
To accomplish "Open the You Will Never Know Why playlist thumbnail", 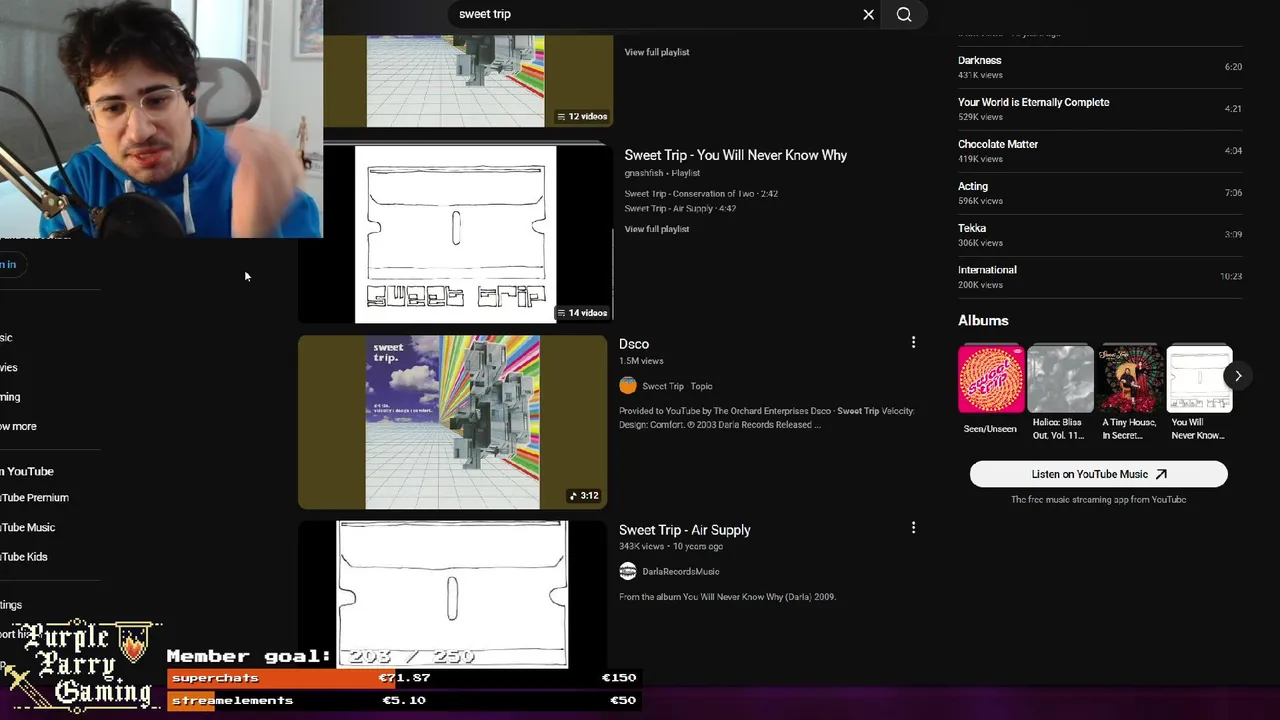I will pos(455,234).
